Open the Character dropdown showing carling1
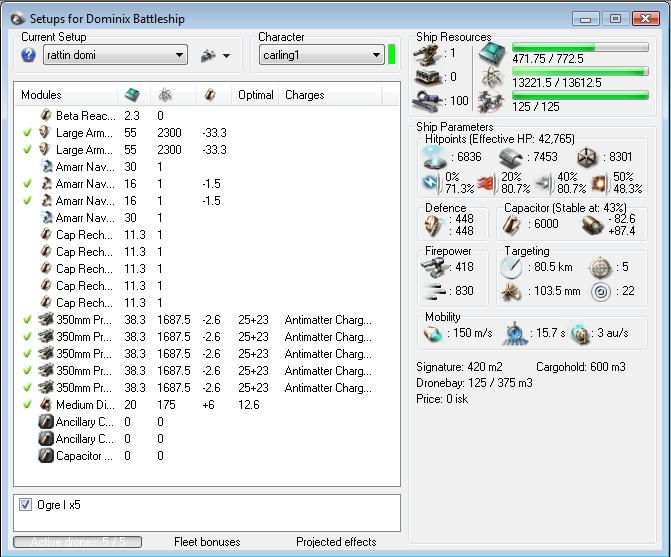 coord(321,55)
